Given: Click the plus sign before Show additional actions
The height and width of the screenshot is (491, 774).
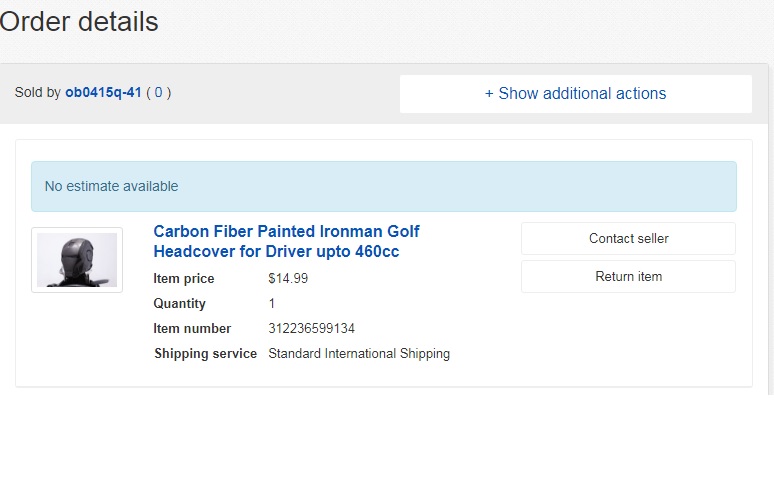Looking at the screenshot, I should [x=489, y=94].
